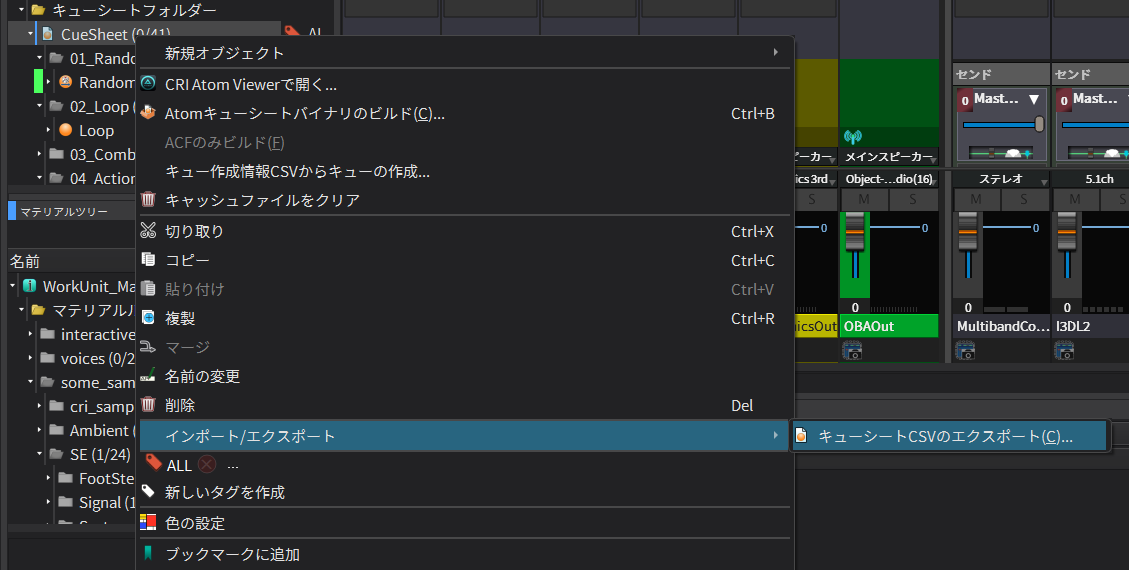Viewport: 1129px width, 570px height.
Task: Click the snapshot camera icon under OBAOut
Action: 852,350
